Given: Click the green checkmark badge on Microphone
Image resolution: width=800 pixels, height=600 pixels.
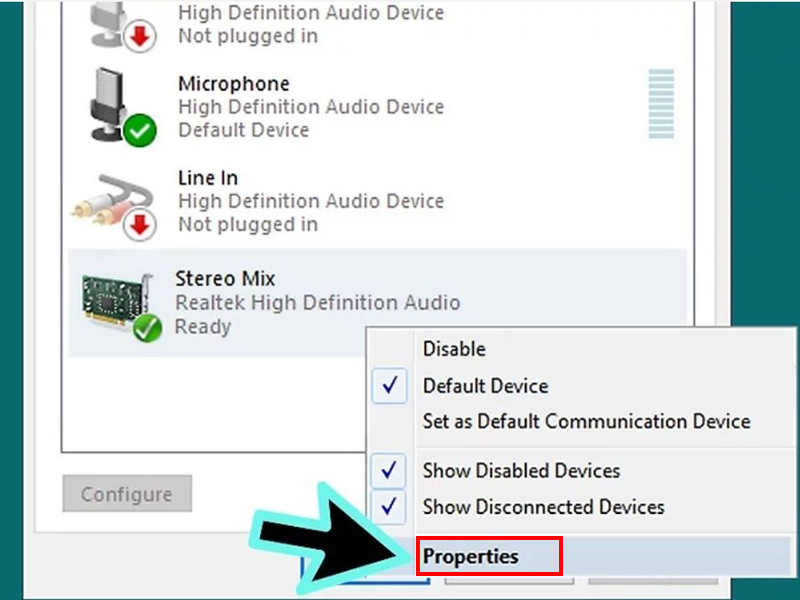Looking at the screenshot, I should [139, 132].
